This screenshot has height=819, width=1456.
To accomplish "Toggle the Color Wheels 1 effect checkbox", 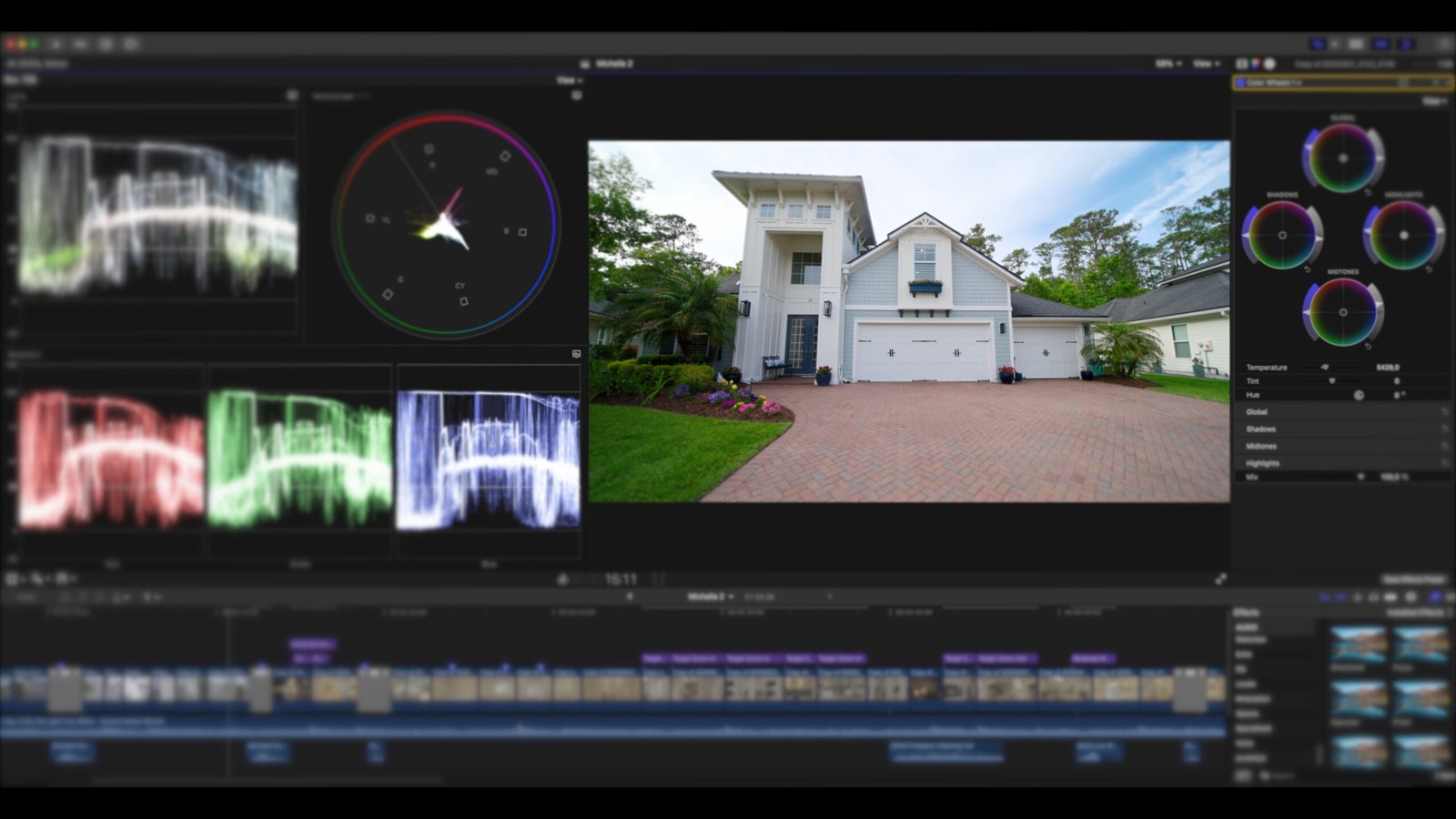I will pyautogui.click(x=1240, y=83).
